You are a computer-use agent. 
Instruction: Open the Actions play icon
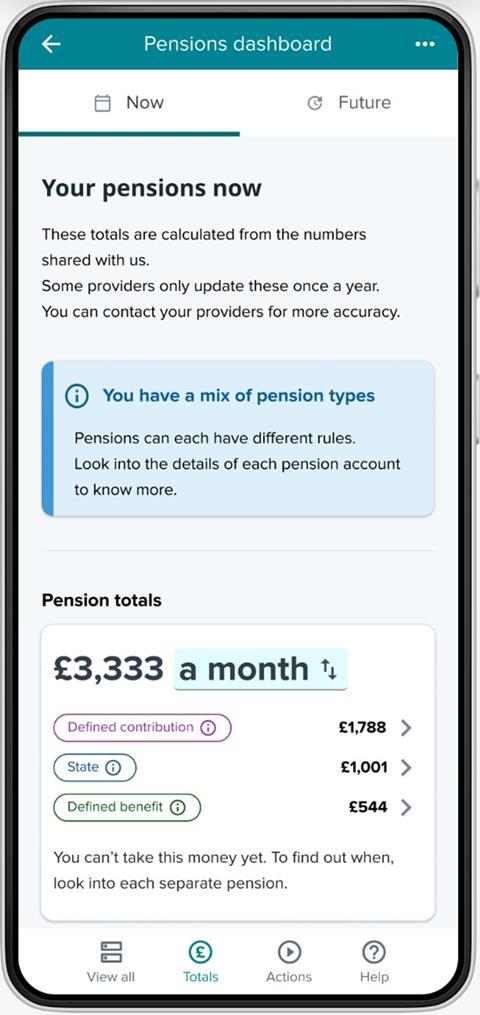click(x=289, y=952)
